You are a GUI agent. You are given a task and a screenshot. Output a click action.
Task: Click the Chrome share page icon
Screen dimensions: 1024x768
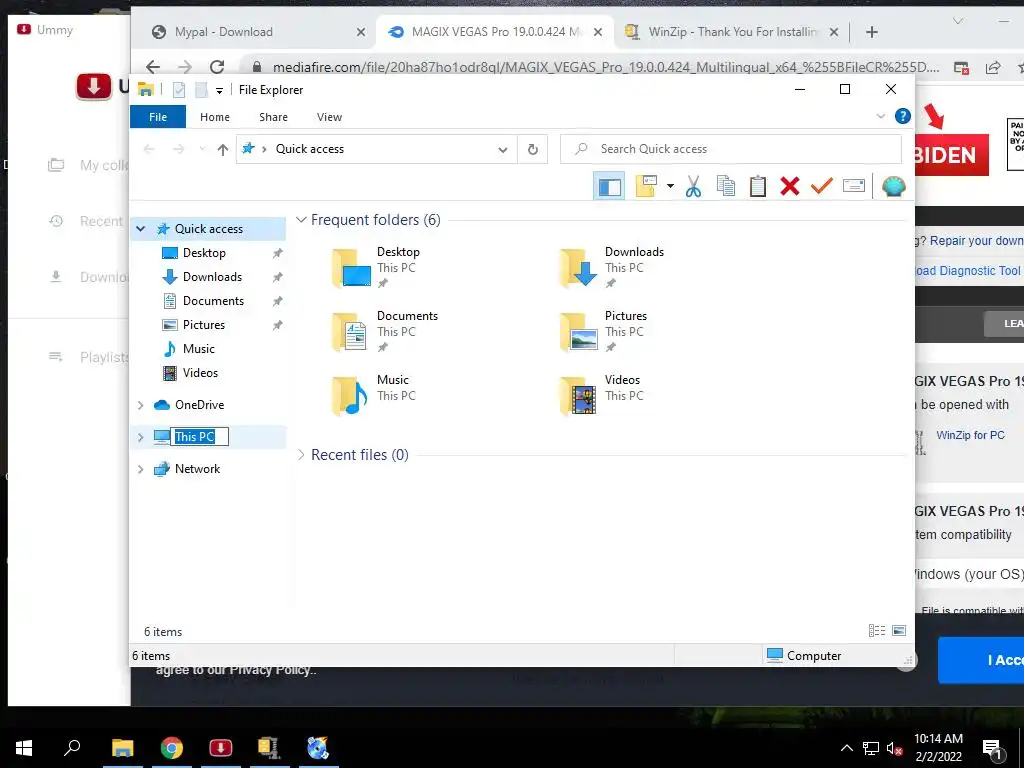(x=993, y=67)
